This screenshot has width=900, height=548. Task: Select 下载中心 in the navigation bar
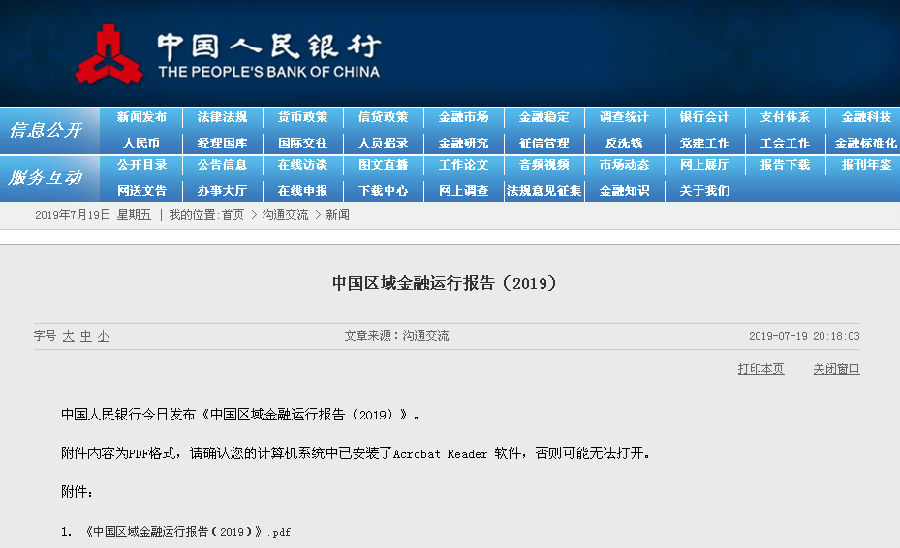383,190
